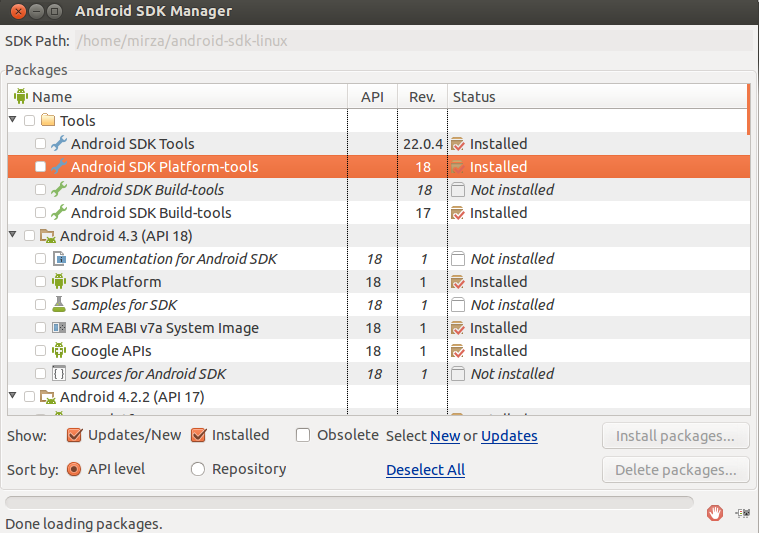Check the Sources for Android SDK checkbox
Image resolution: width=759 pixels, height=533 pixels.
tap(41, 374)
